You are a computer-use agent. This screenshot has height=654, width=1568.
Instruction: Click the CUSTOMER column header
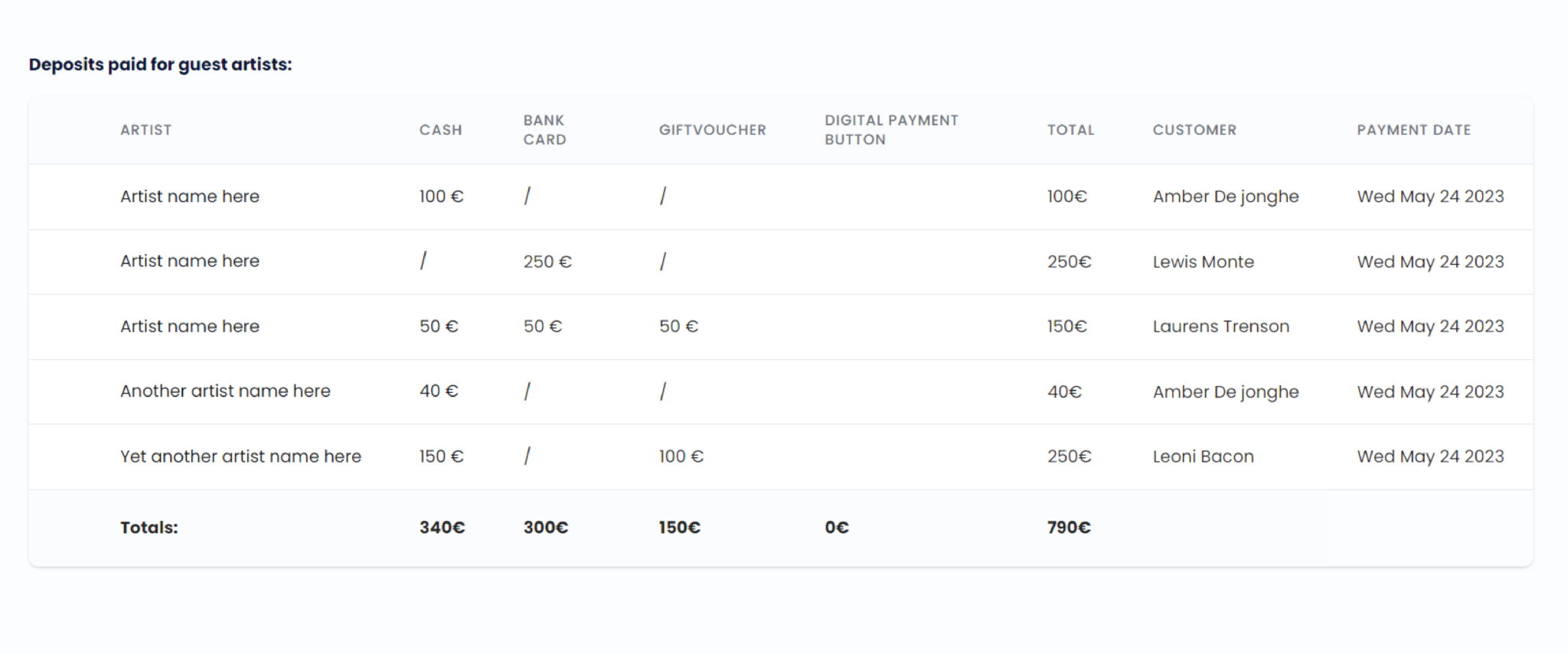pyautogui.click(x=1194, y=130)
